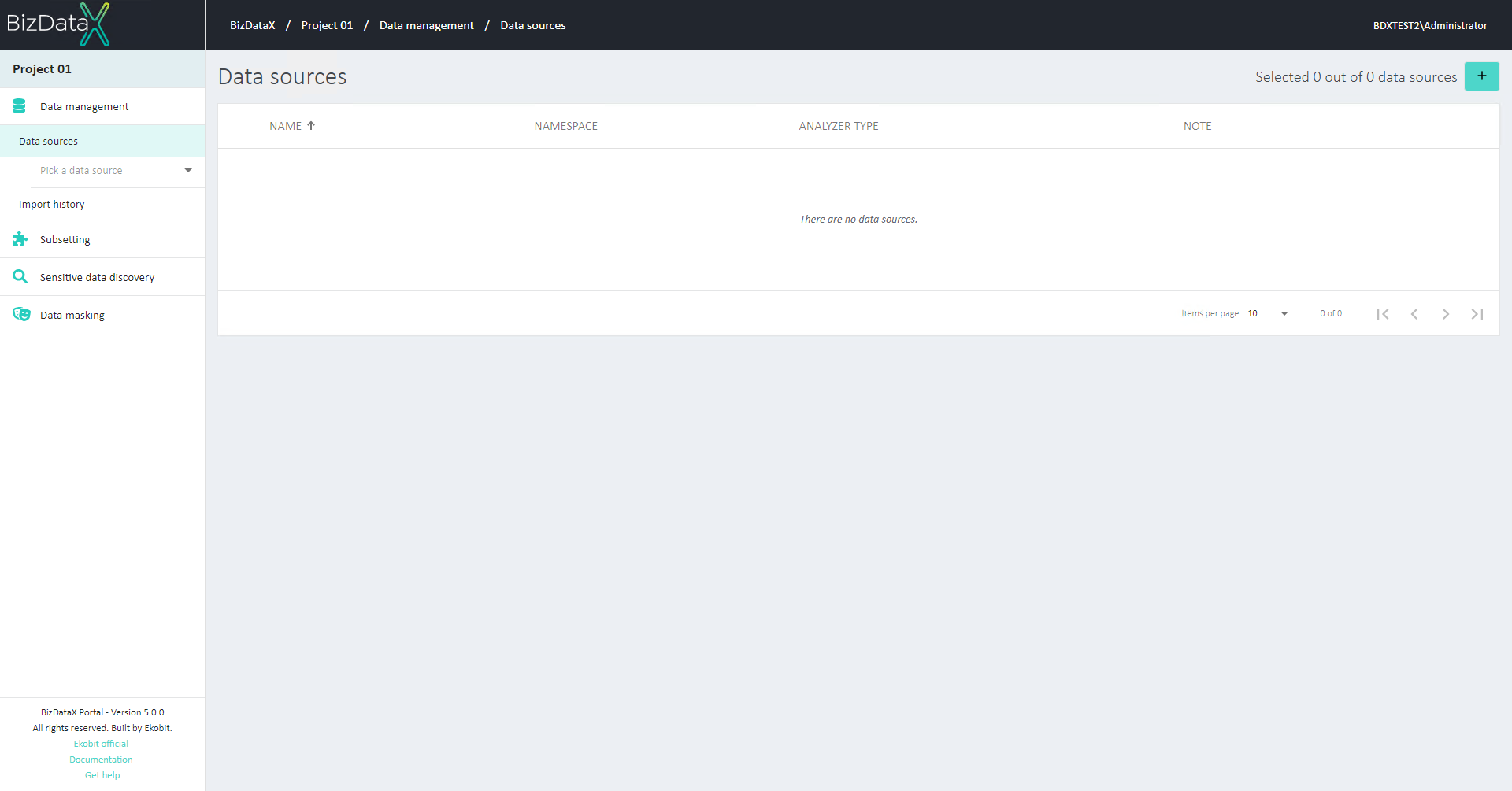Open Documentation link in footer

click(x=101, y=760)
